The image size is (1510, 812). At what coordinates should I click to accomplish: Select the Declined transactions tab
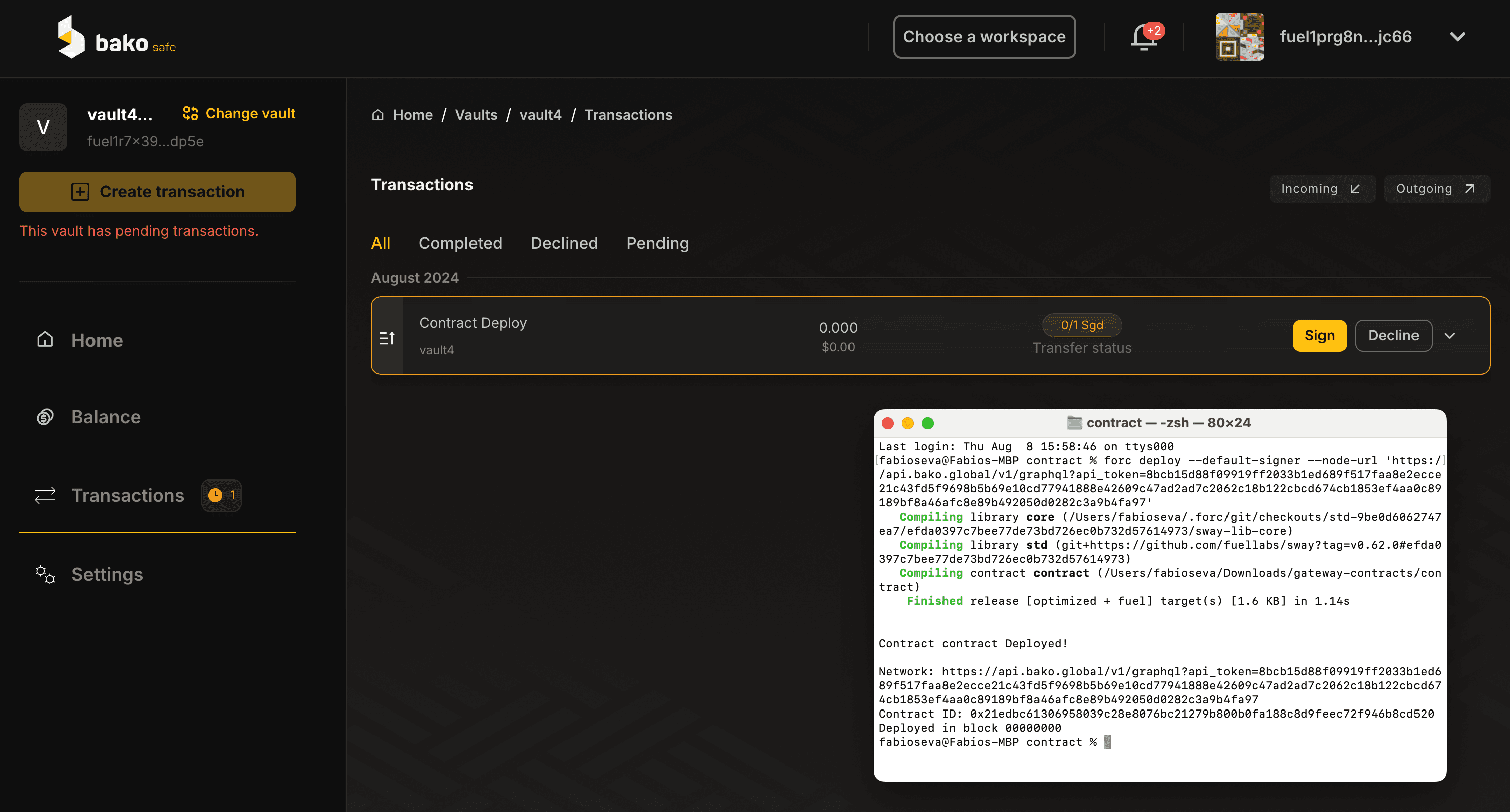point(564,243)
